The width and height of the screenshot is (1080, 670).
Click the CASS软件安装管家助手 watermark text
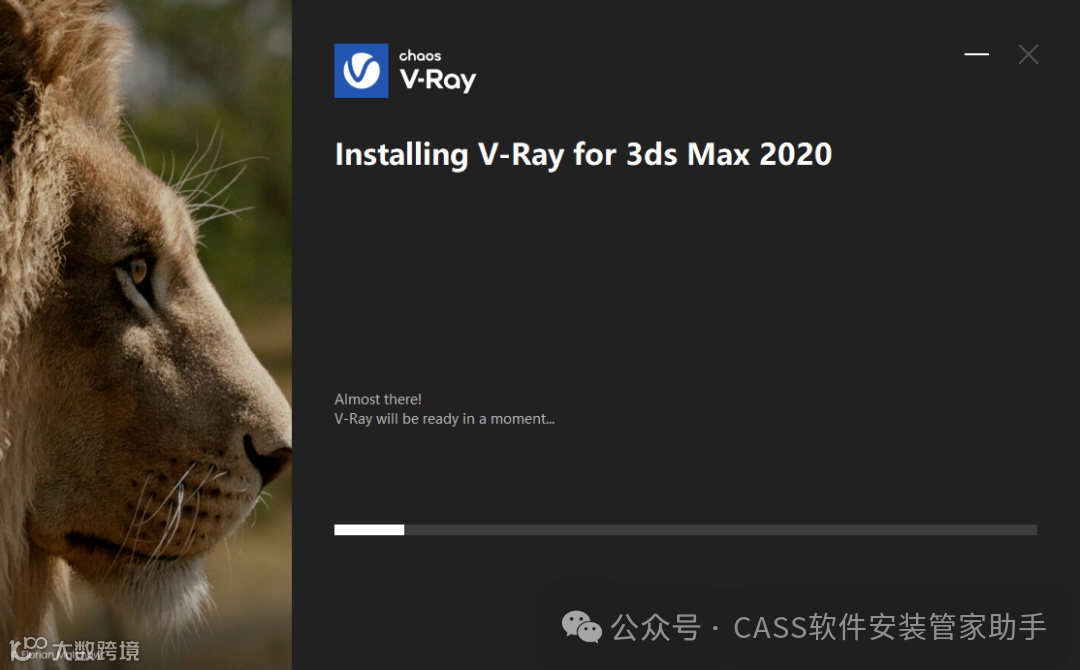[889, 627]
